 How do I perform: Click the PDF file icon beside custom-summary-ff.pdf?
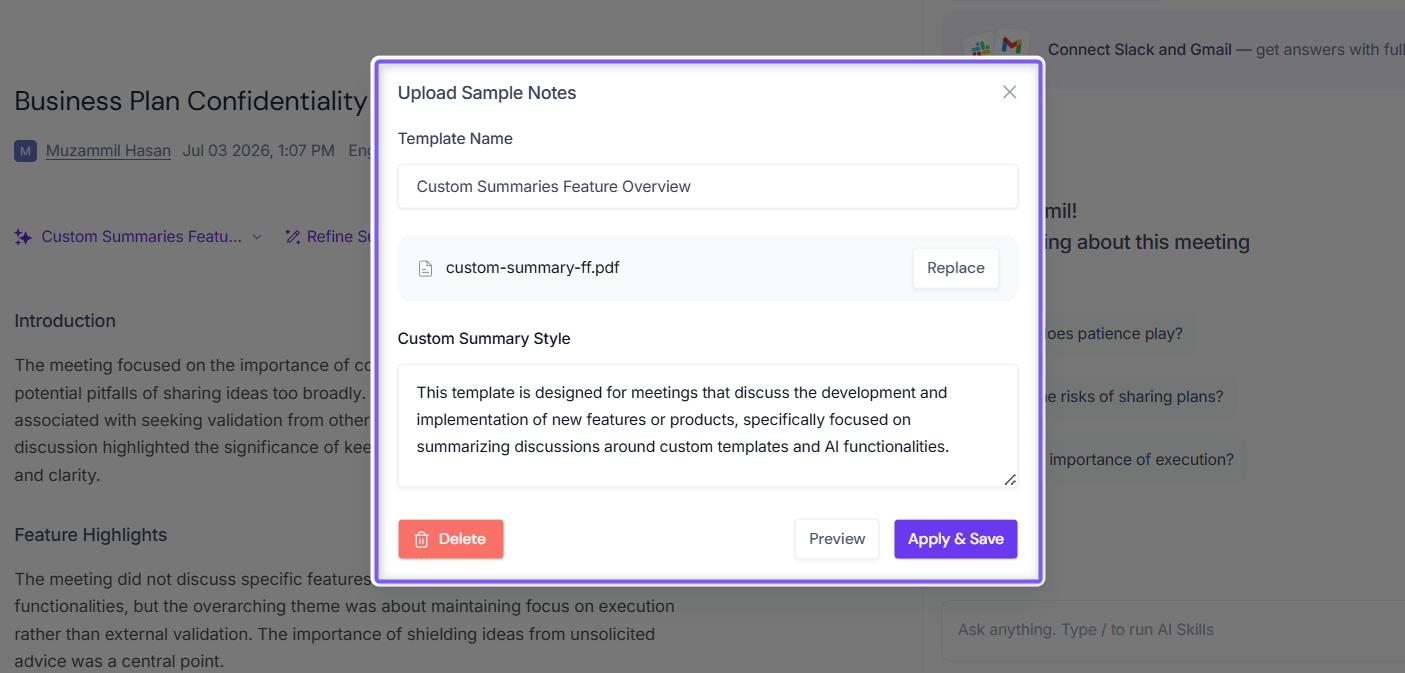click(x=425, y=268)
